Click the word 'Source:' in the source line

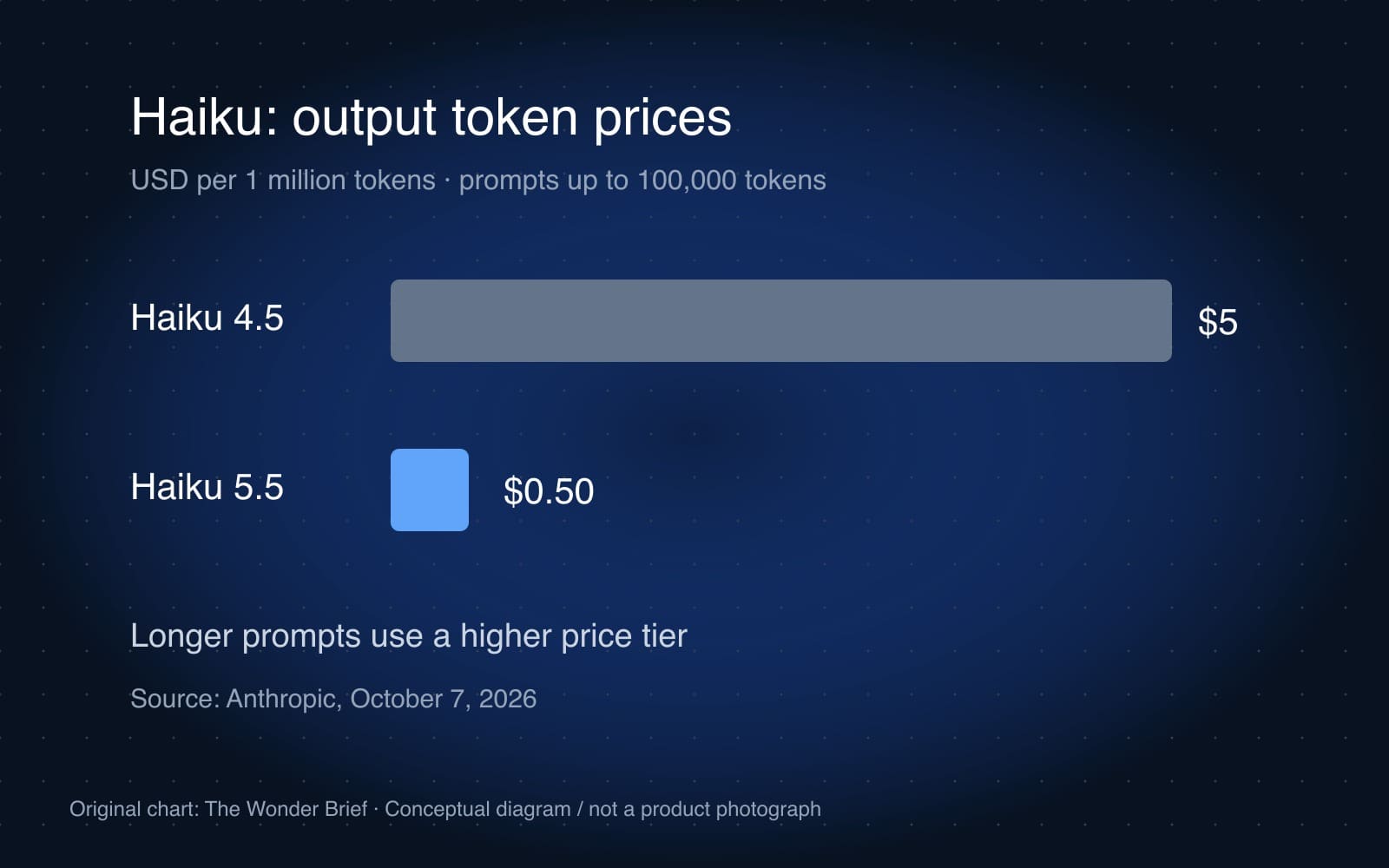pyautogui.click(x=175, y=699)
